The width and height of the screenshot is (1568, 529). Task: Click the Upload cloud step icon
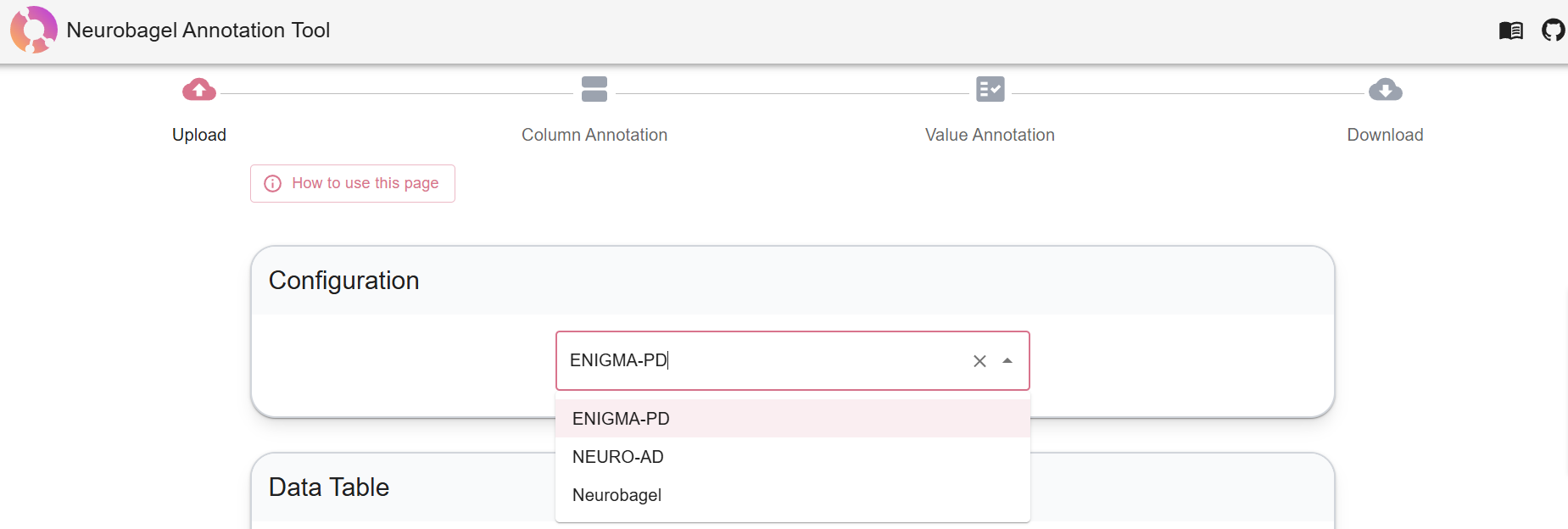point(199,89)
